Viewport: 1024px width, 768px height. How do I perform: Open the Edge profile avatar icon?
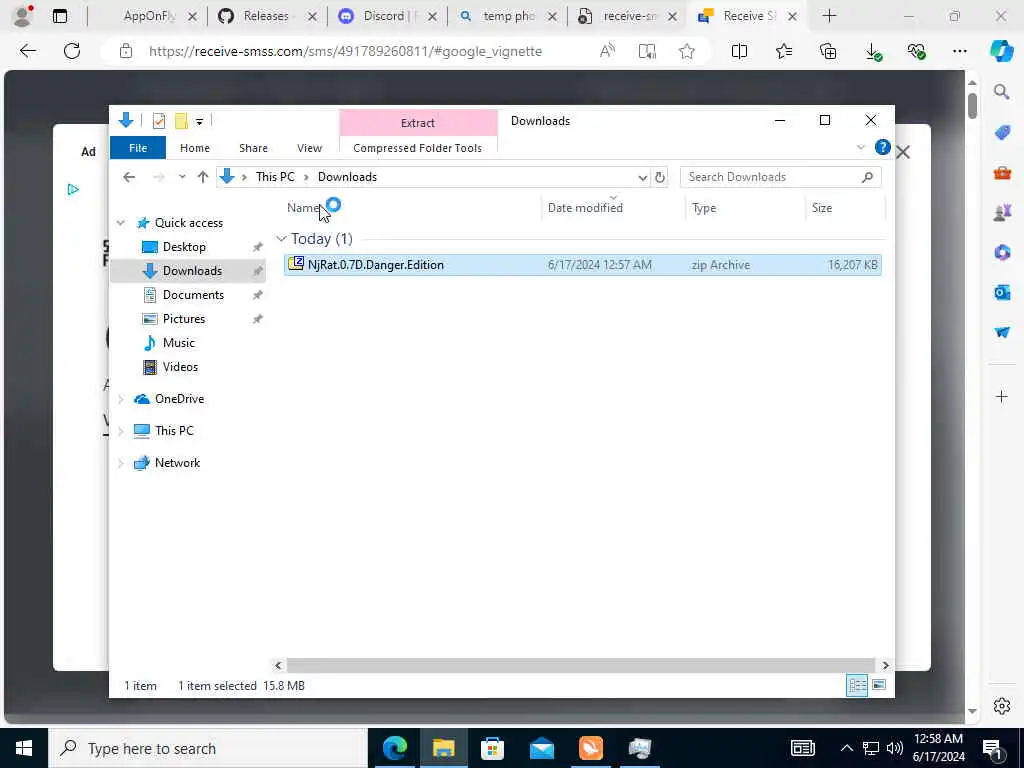click(22, 16)
